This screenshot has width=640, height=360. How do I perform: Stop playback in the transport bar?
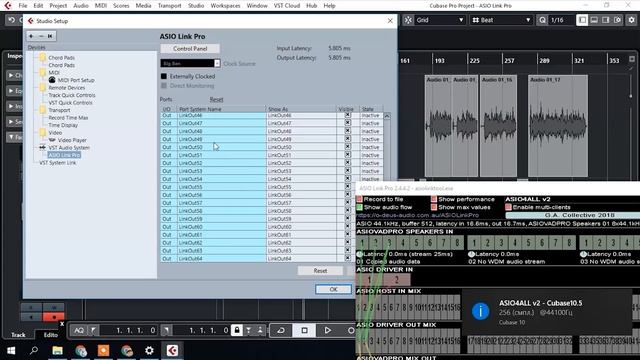click(x=304, y=330)
